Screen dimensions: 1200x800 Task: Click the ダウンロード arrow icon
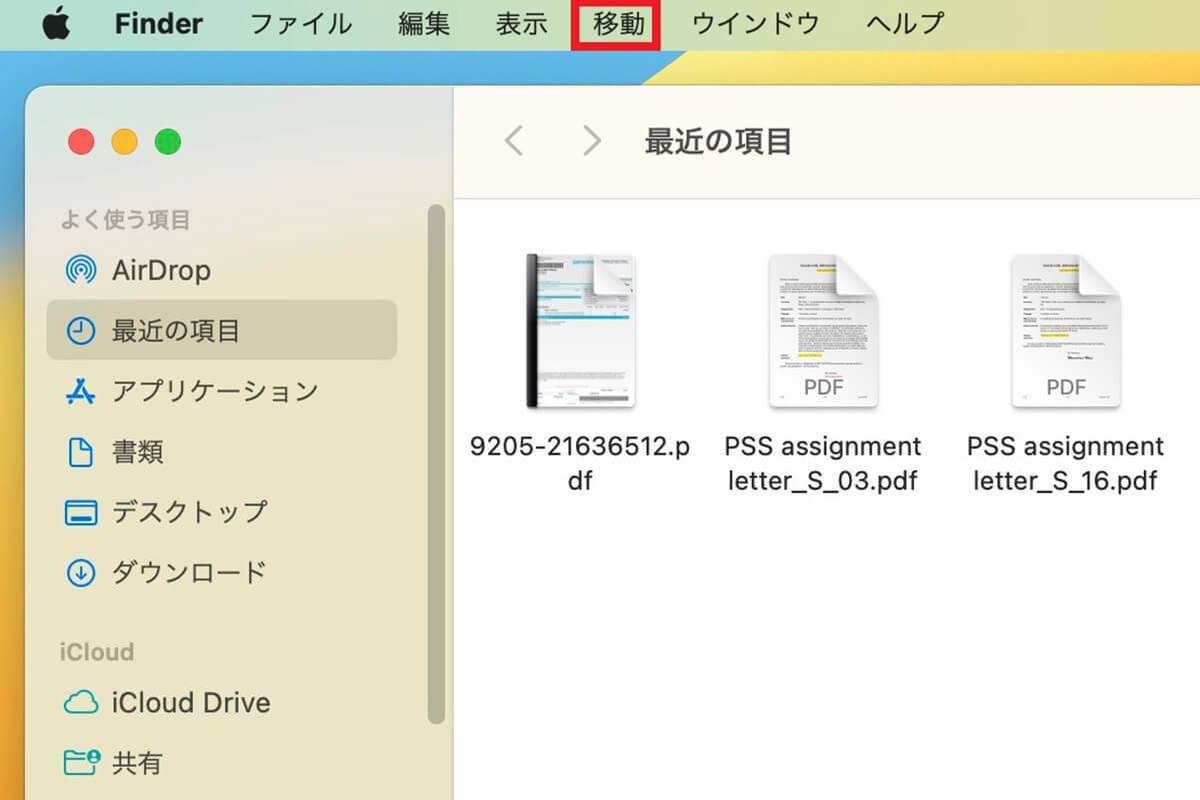pyautogui.click(x=80, y=573)
